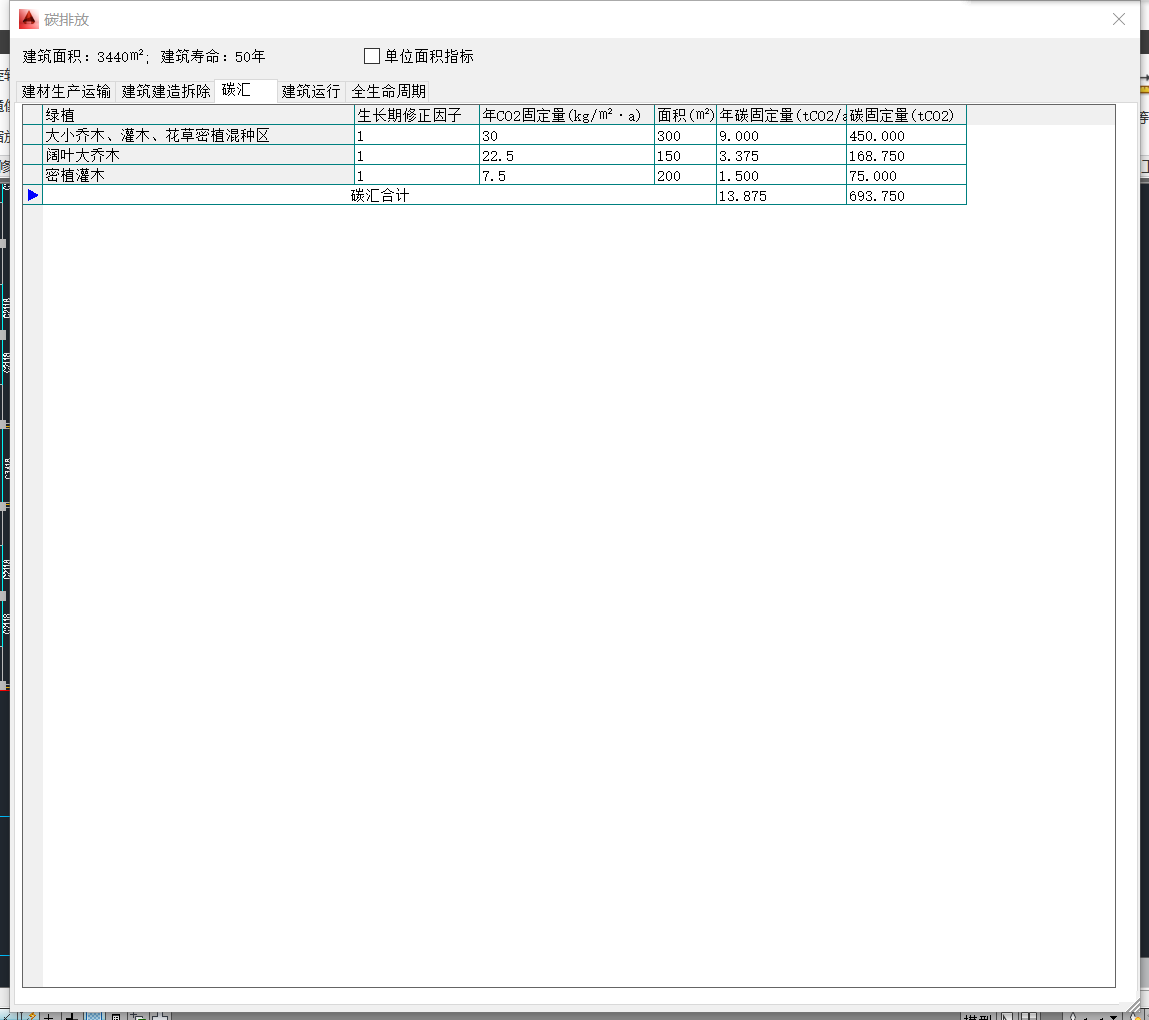Select the 阔叶大乔木 plant cell
Image resolution: width=1149 pixels, height=1020 pixels.
pyautogui.click(x=198, y=156)
